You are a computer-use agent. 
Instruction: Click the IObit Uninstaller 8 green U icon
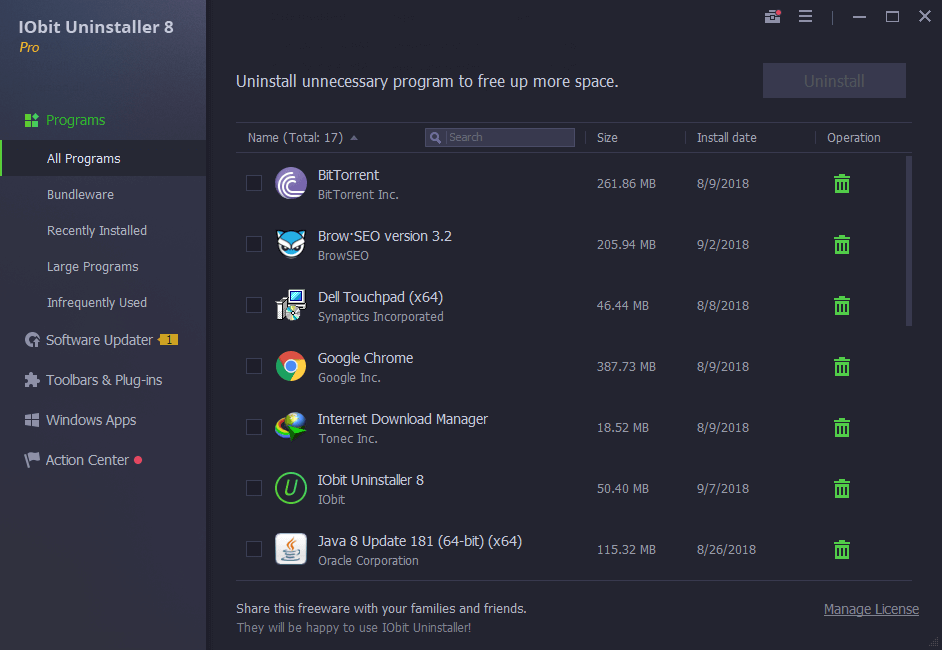291,488
